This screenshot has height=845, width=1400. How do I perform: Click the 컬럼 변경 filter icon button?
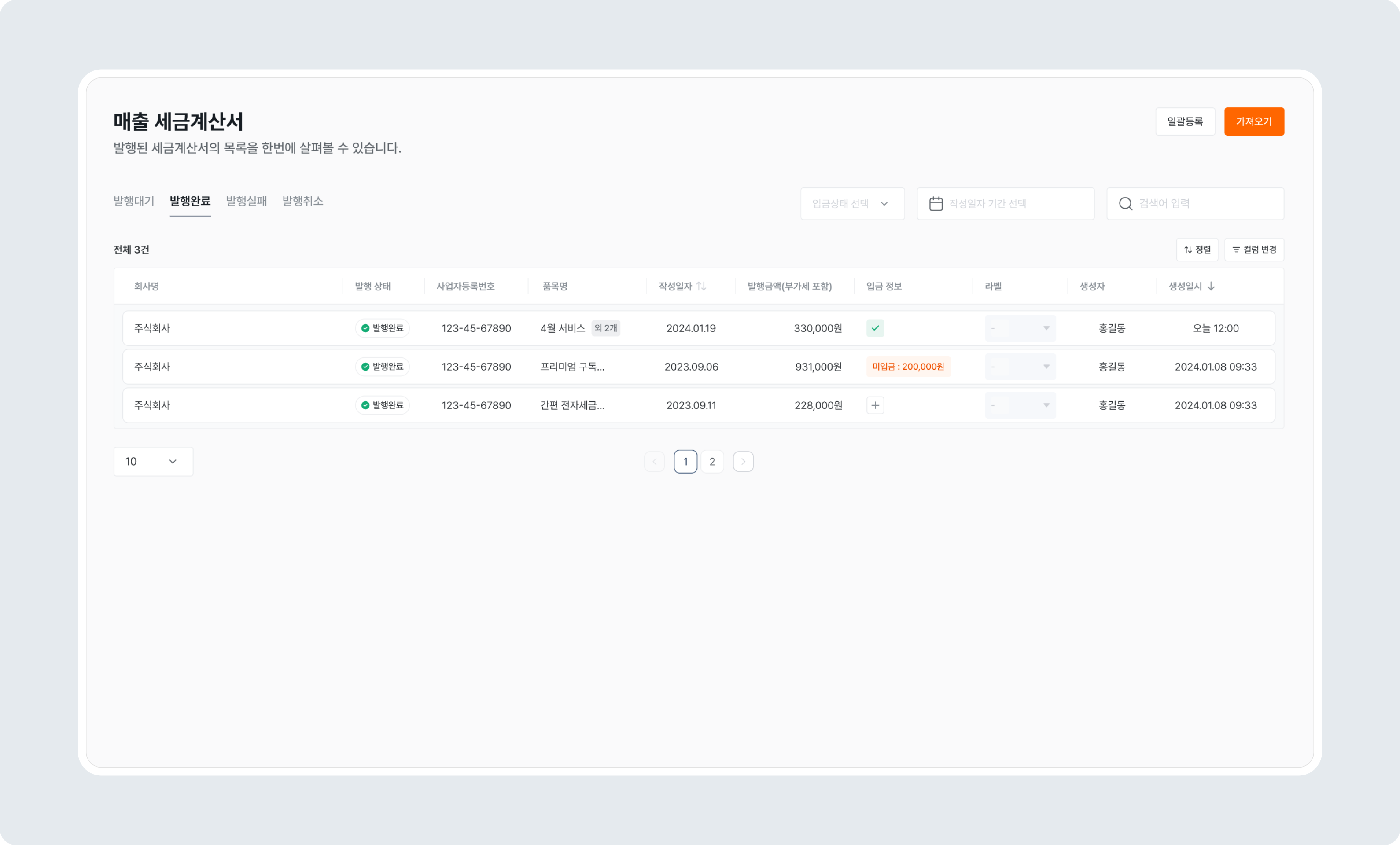tap(1254, 249)
